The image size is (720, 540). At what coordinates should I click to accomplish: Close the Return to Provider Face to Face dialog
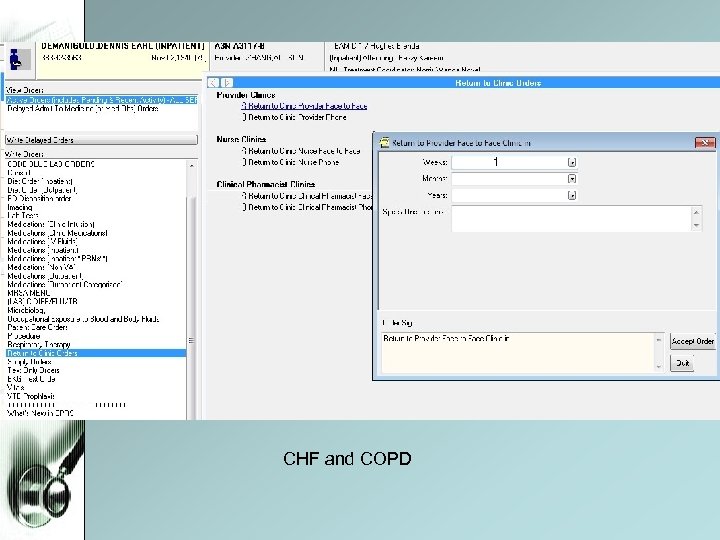point(704,143)
